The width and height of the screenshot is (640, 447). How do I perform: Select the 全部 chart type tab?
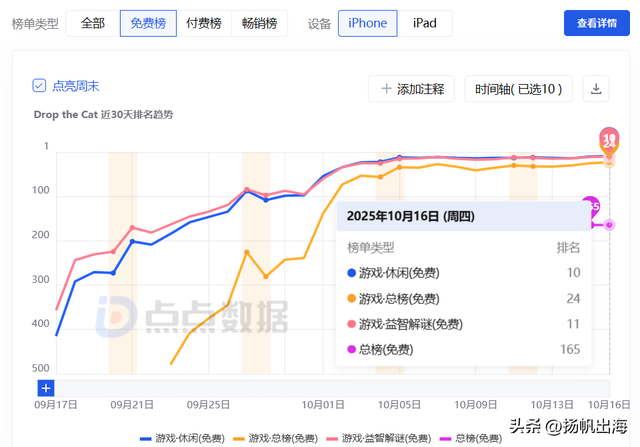[92, 23]
